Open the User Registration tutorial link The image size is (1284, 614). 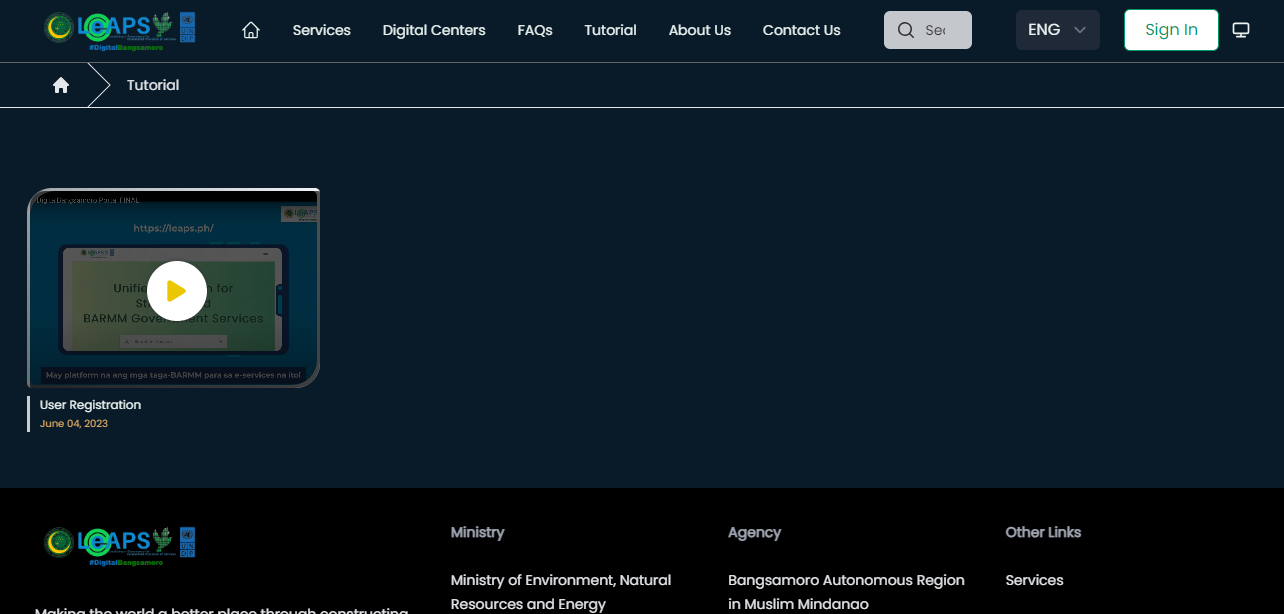90,404
